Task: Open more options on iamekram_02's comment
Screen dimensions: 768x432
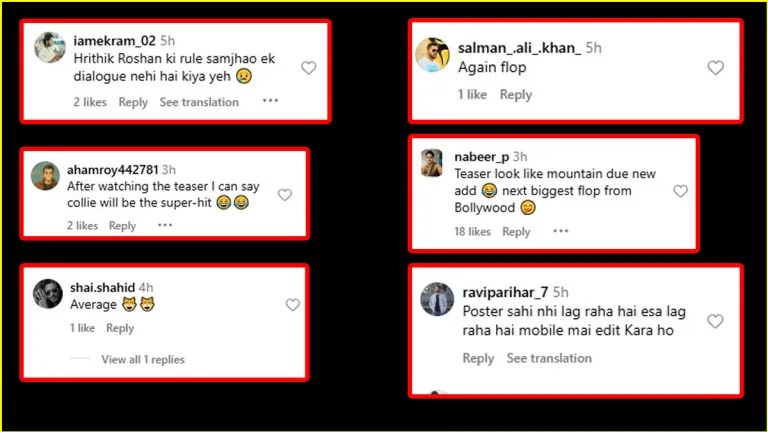Action: click(x=271, y=101)
